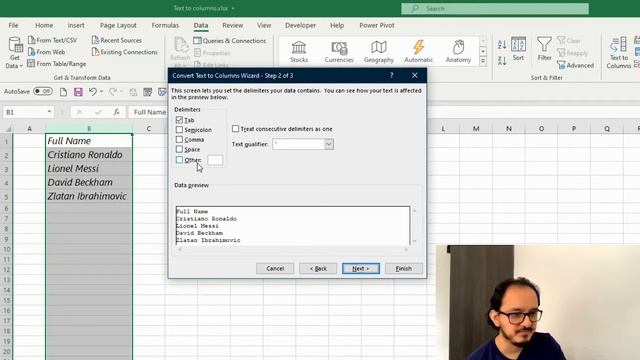Uncheck the Tab delimiter checkbox

click(x=179, y=120)
